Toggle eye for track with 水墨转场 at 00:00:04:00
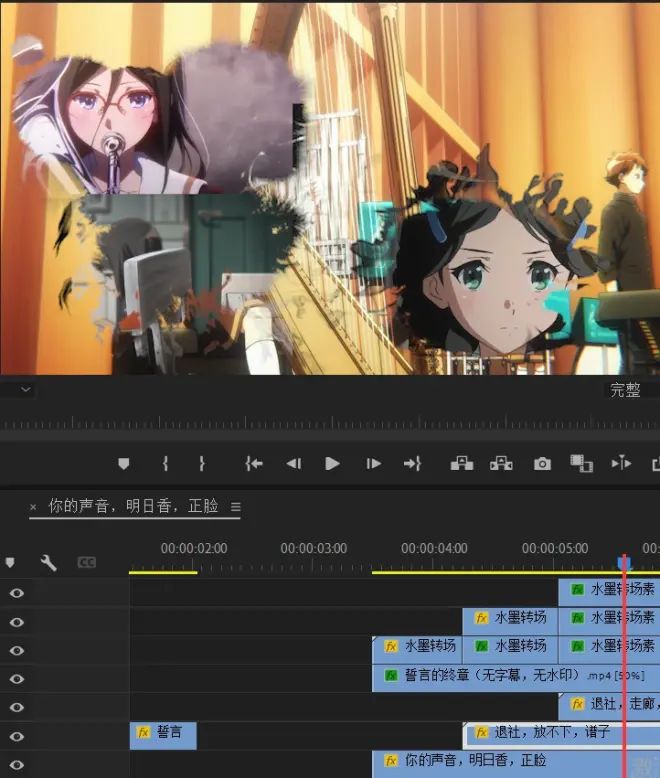Screen dimensions: 660x778 coord(16,650)
